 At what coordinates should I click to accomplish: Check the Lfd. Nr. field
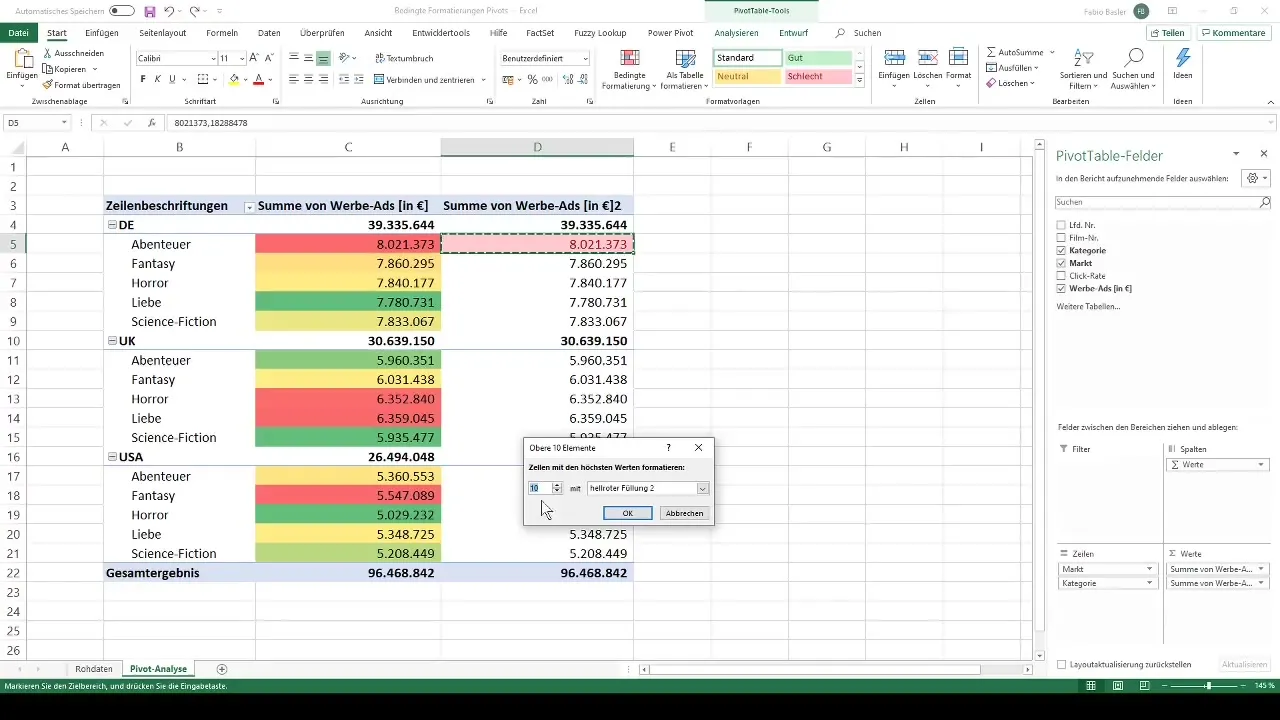tap(1061, 224)
